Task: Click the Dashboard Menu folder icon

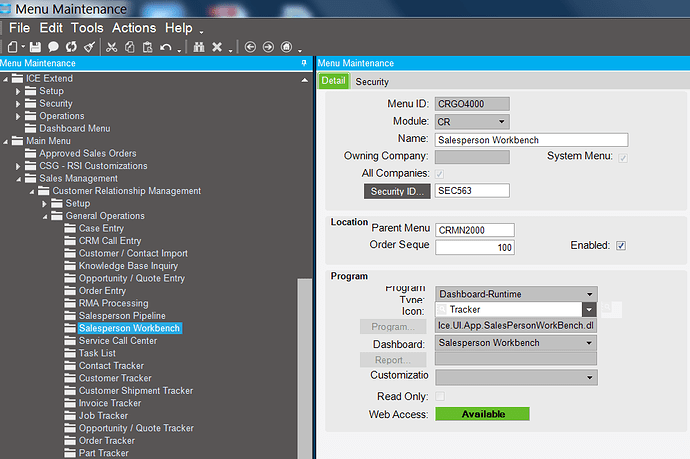Action: (x=31, y=129)
